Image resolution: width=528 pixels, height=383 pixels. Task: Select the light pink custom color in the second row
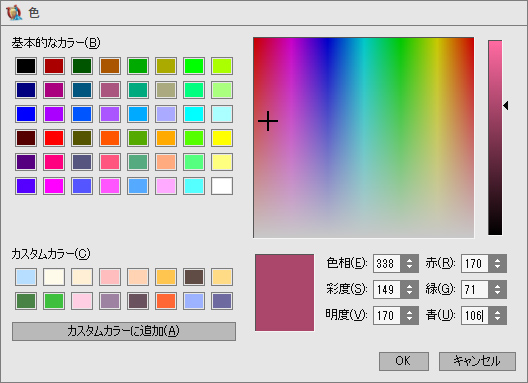coord(82,301)
